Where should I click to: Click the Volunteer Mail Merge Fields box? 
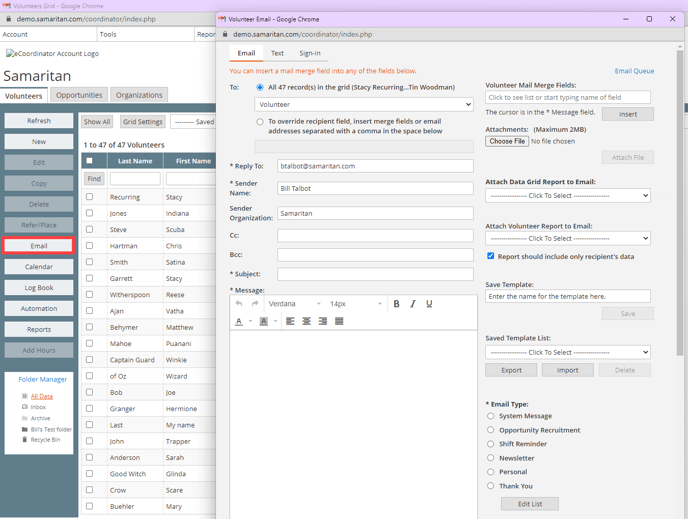568,97
